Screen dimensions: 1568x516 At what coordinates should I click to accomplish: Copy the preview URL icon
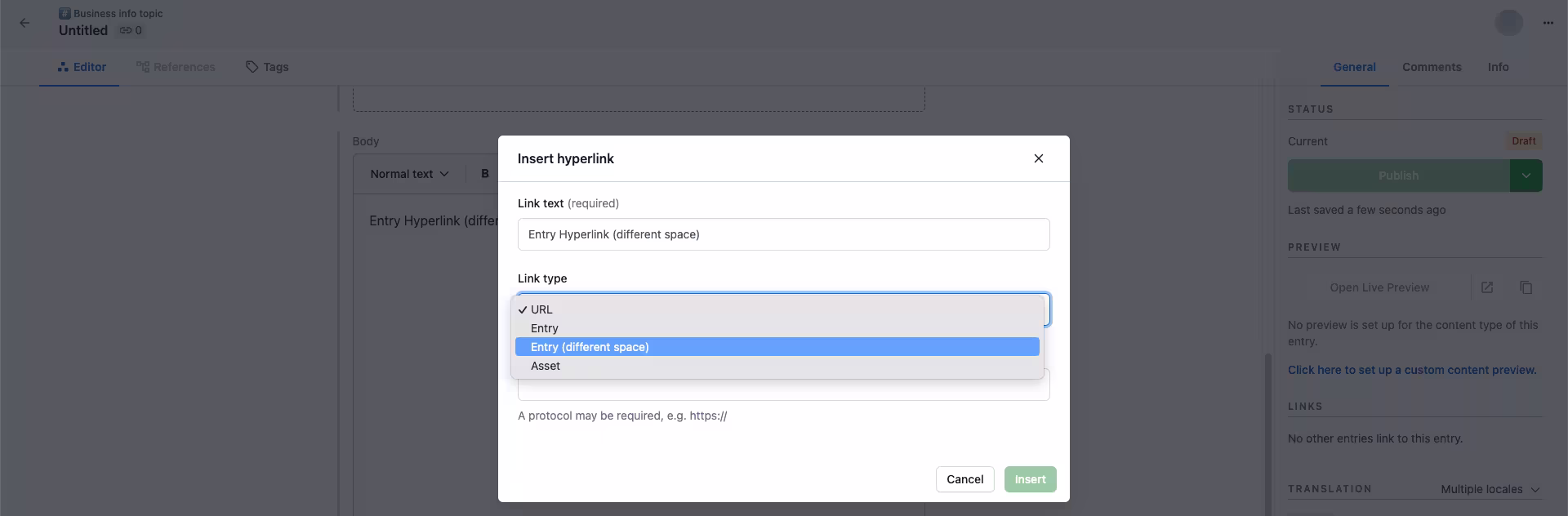(1526, 287)
